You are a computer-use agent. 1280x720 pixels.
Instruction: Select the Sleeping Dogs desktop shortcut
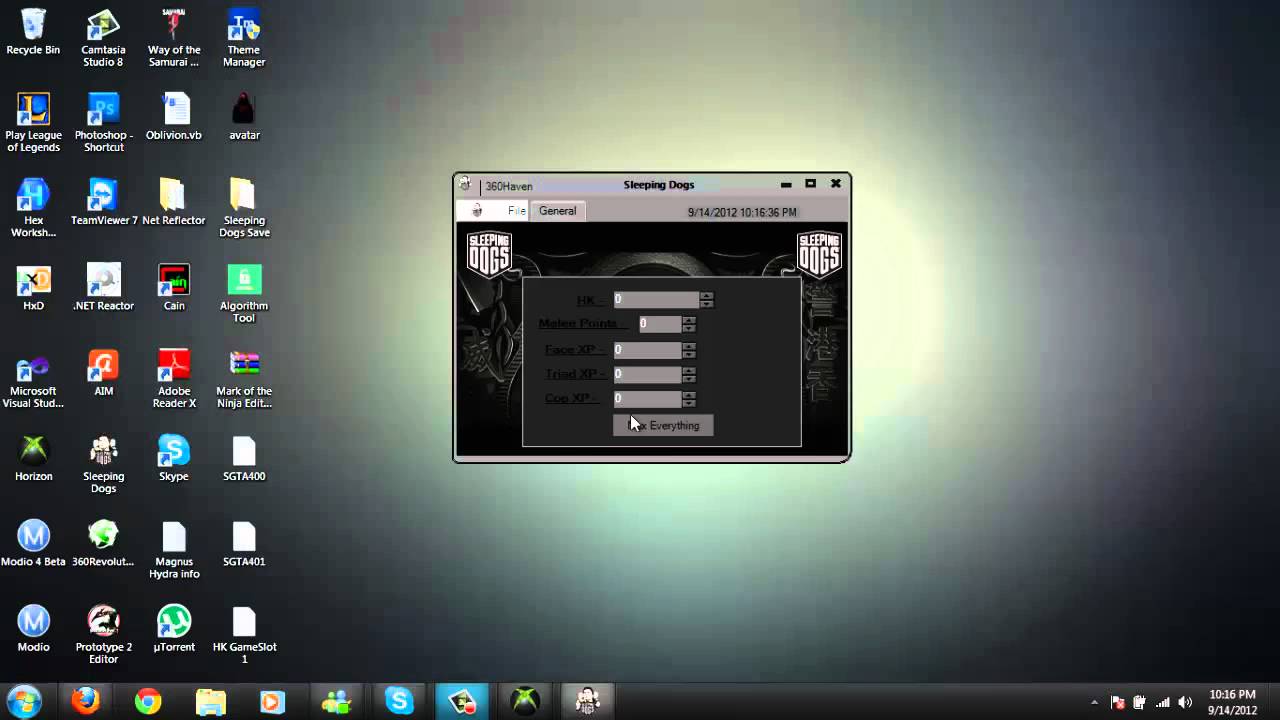point(103,464)
